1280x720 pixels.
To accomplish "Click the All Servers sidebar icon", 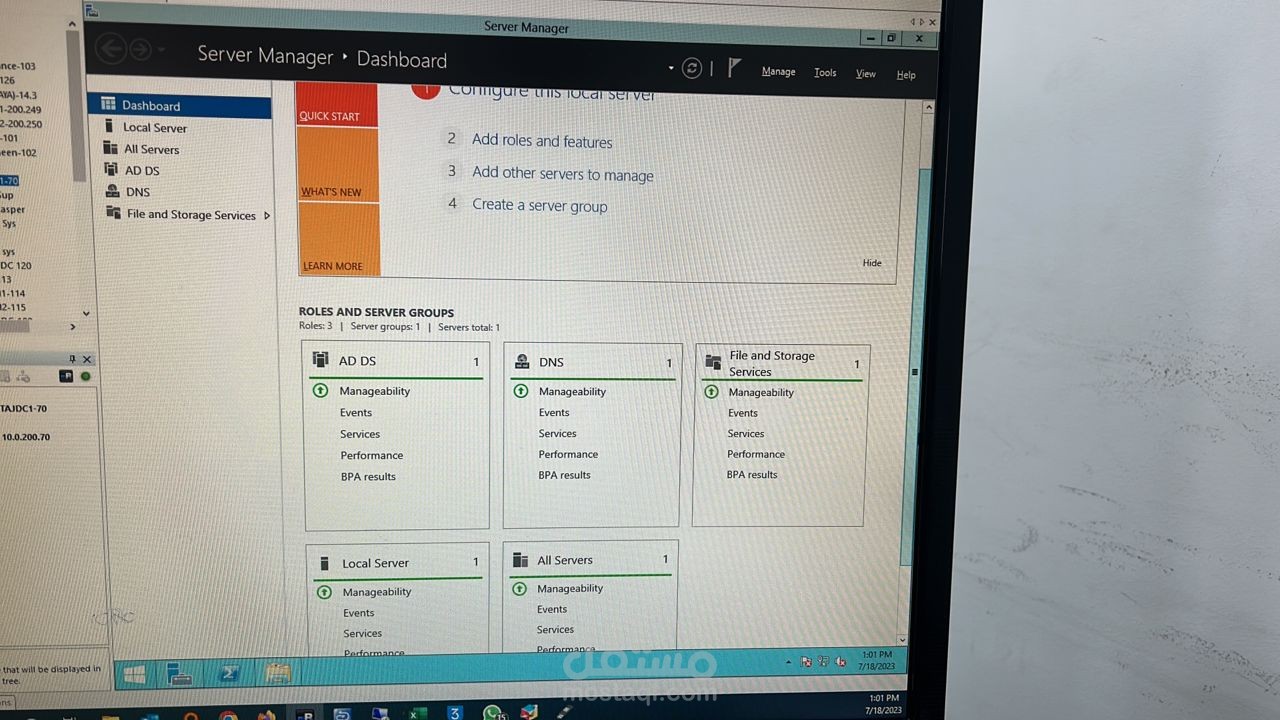I will click(110, 148).
